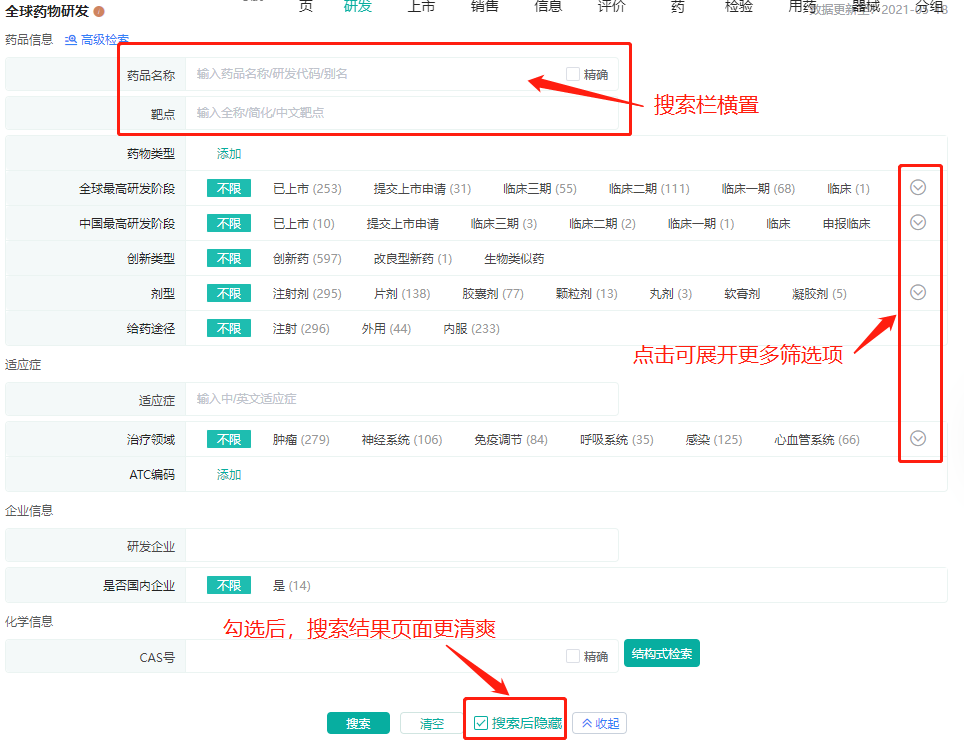
Task: Click 添加 link for 药物类型
Action: (x=229, y=154)
